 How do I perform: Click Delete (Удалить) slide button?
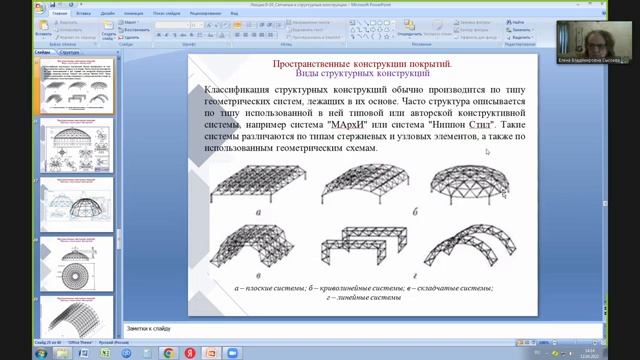coord(129,37)
